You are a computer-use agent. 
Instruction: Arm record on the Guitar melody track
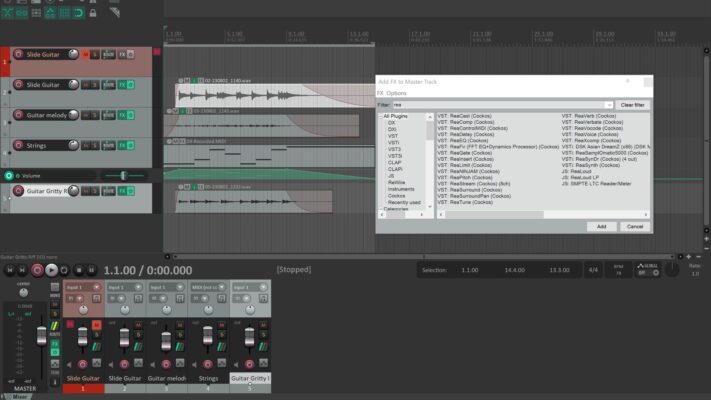[18, 115]
